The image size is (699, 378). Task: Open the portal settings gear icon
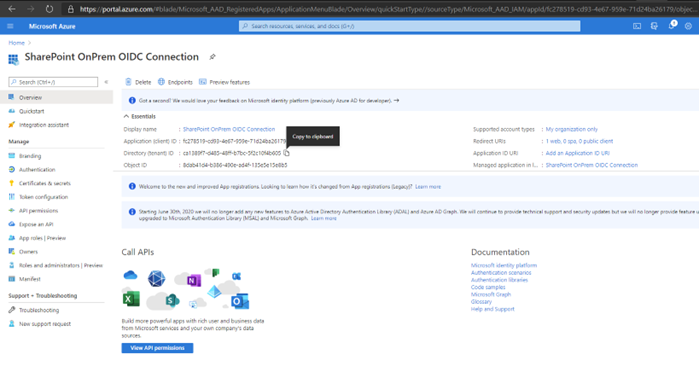(688, 26)
